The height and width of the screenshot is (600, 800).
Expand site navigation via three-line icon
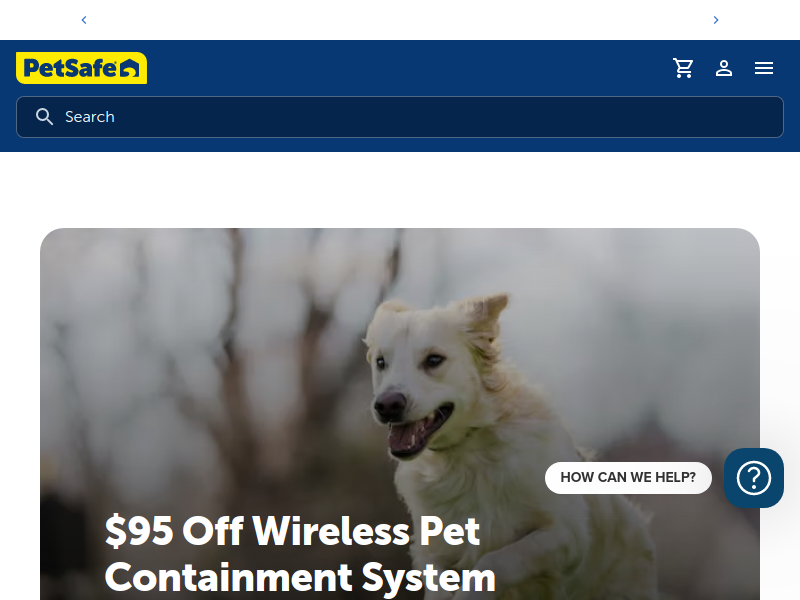764,68
